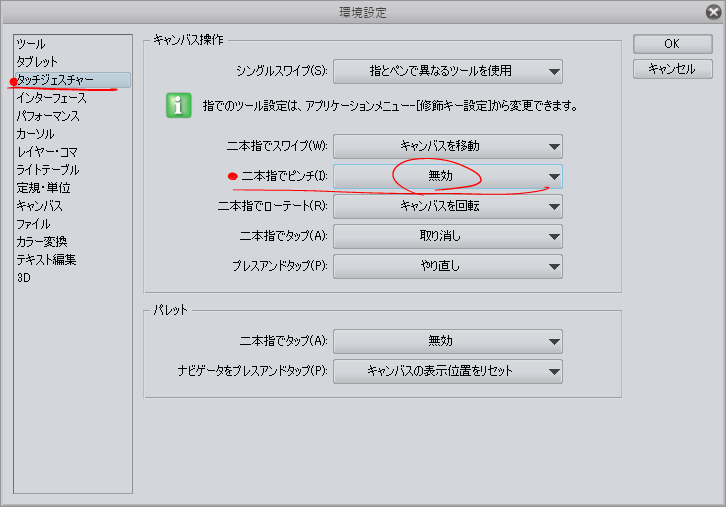The width and height of the screenshot is (726, 507).
Task: Click the シングルスワイプ(S) label
Action: pos(282,71)
